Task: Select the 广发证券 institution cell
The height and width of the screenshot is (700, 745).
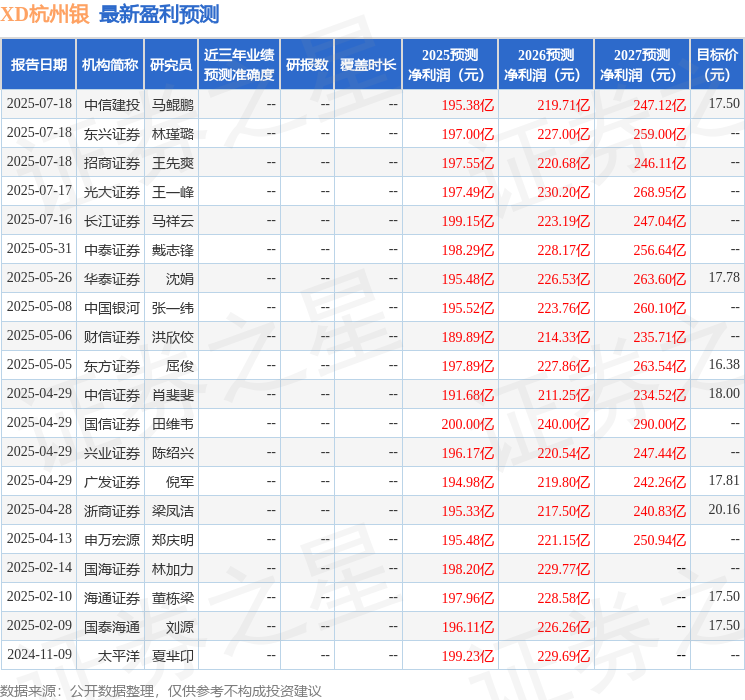Action: tap(112, 482)
